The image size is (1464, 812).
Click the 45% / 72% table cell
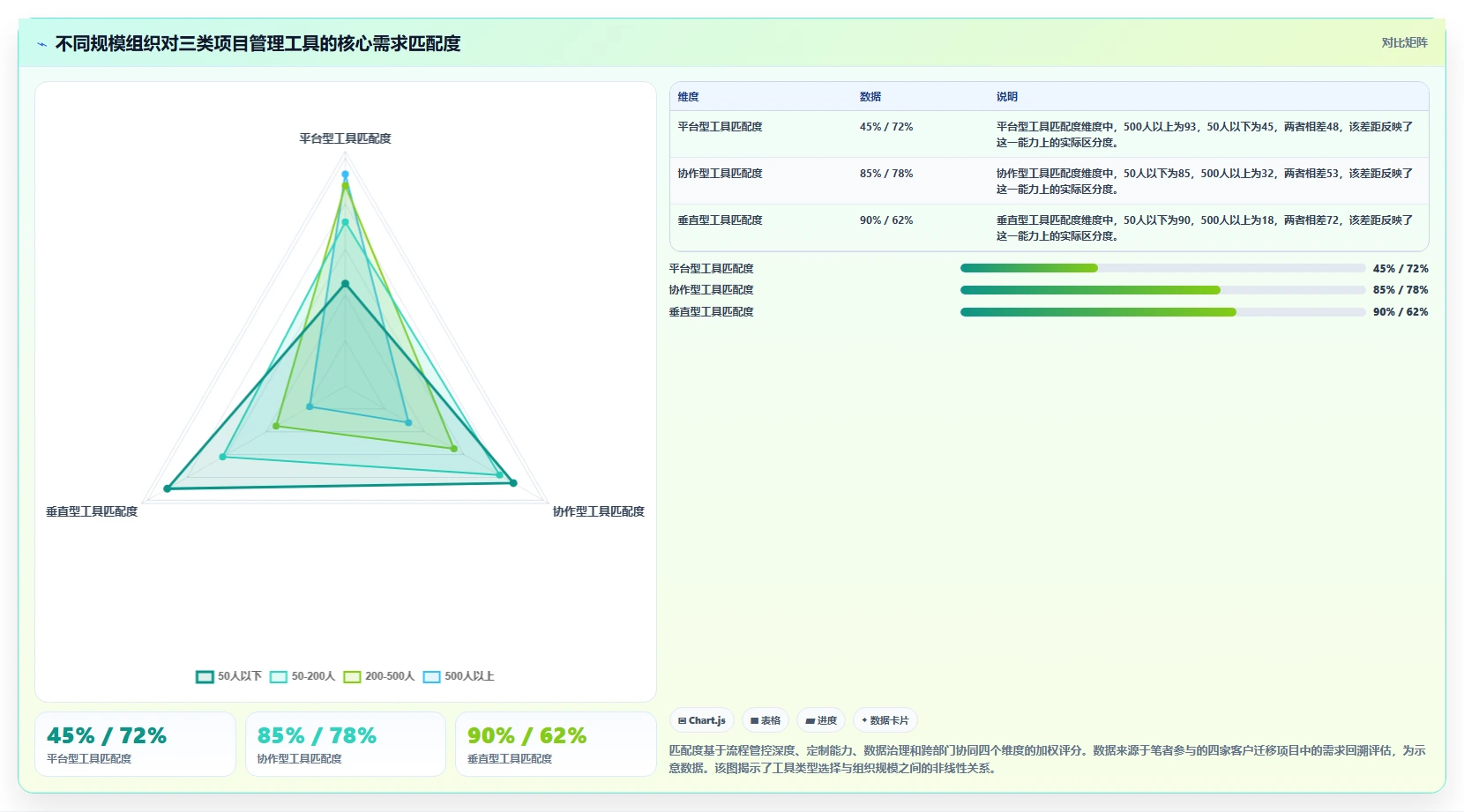point(886,127)
